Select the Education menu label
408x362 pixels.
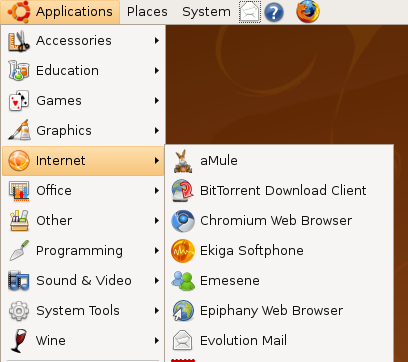pyautogui.click(x=67, y=71)
